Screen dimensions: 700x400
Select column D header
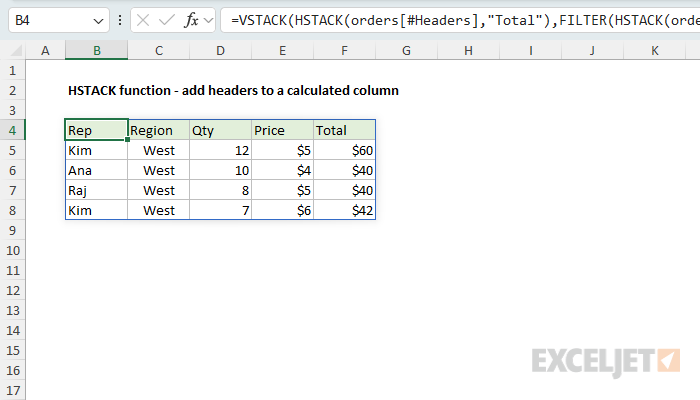tap(221, 51)
